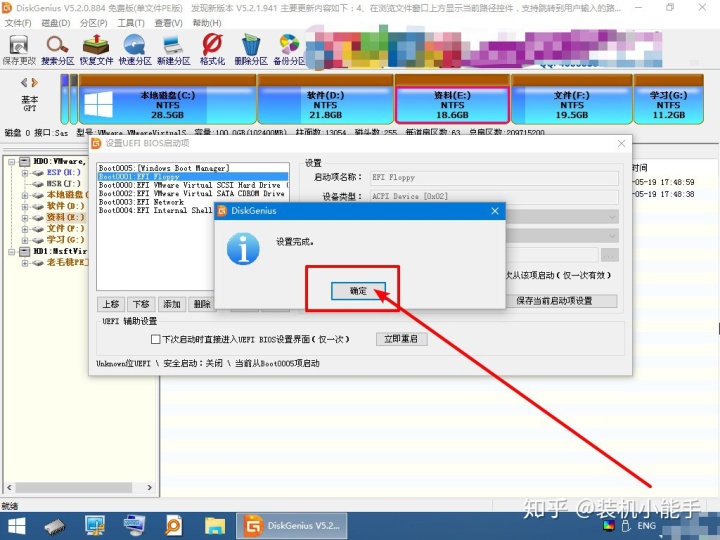Open the 查看(V) menu
The width and height of the screenshot is (720, 540).
(x=168, y=23)
